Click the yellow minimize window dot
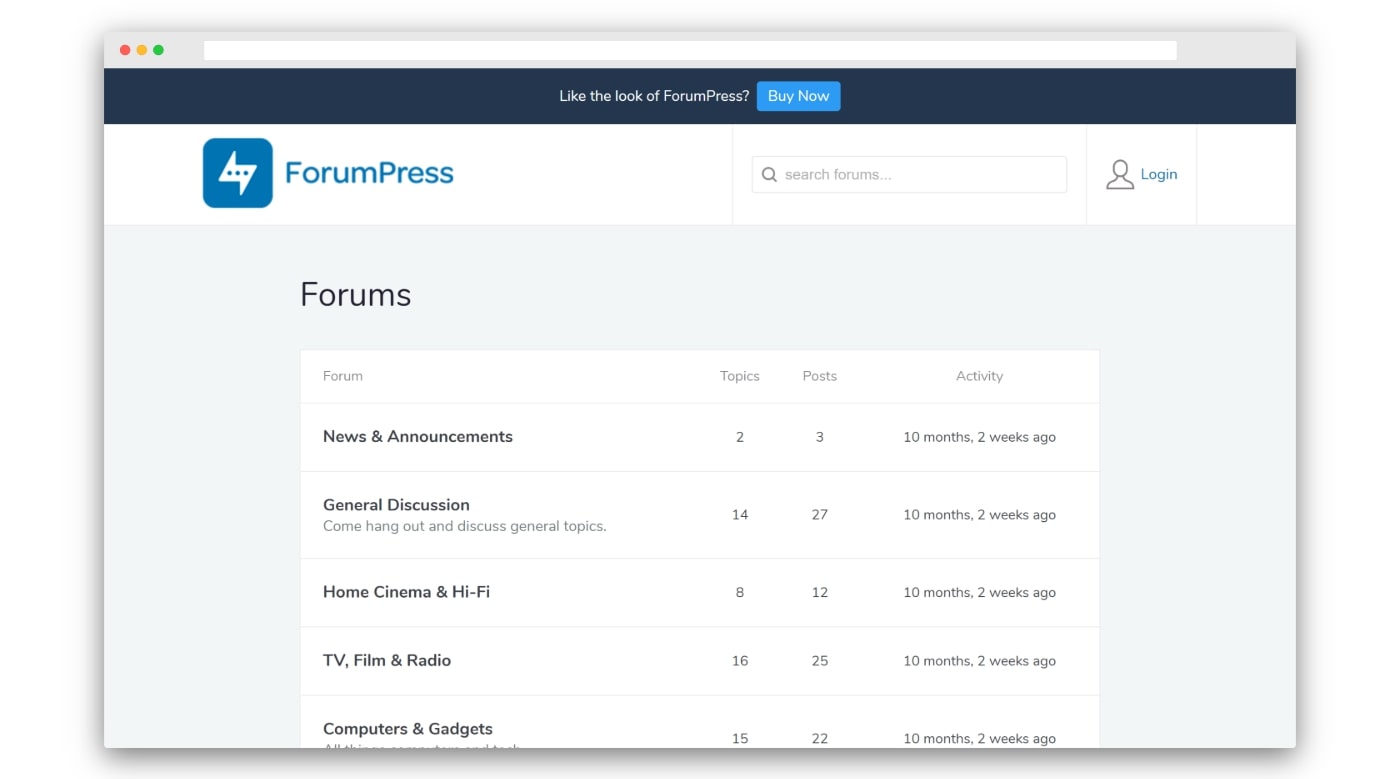Viewport: 1400px width, 779px height. click(142, 50)
